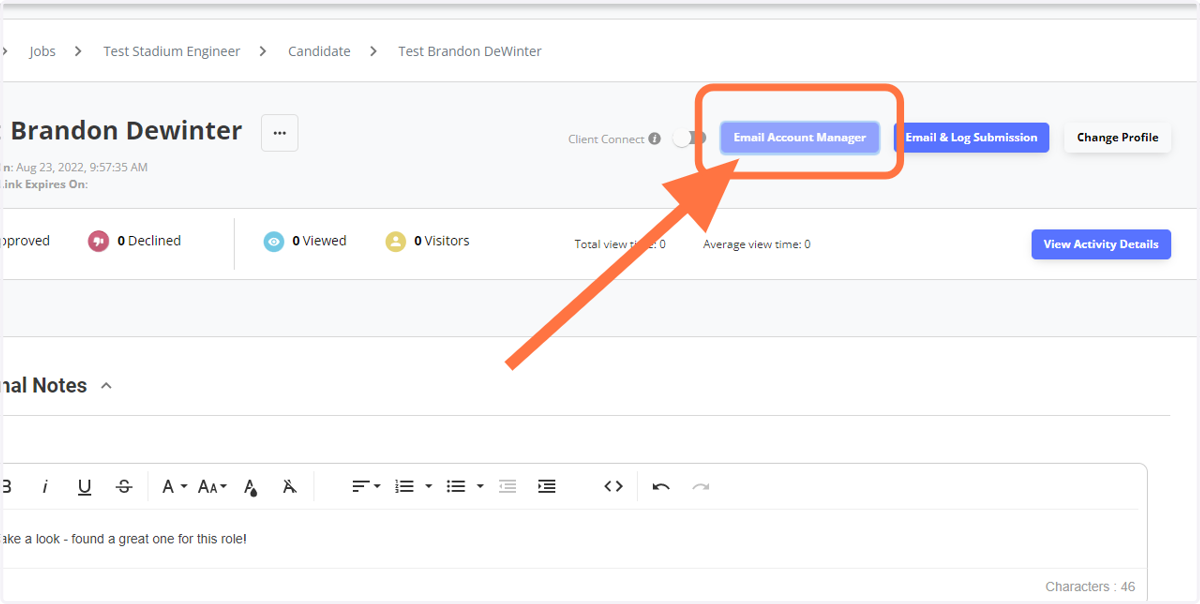This screenshot has width=1200, height=604.
Task: Open ordered list style dropdown arrow
Action: 428,486
